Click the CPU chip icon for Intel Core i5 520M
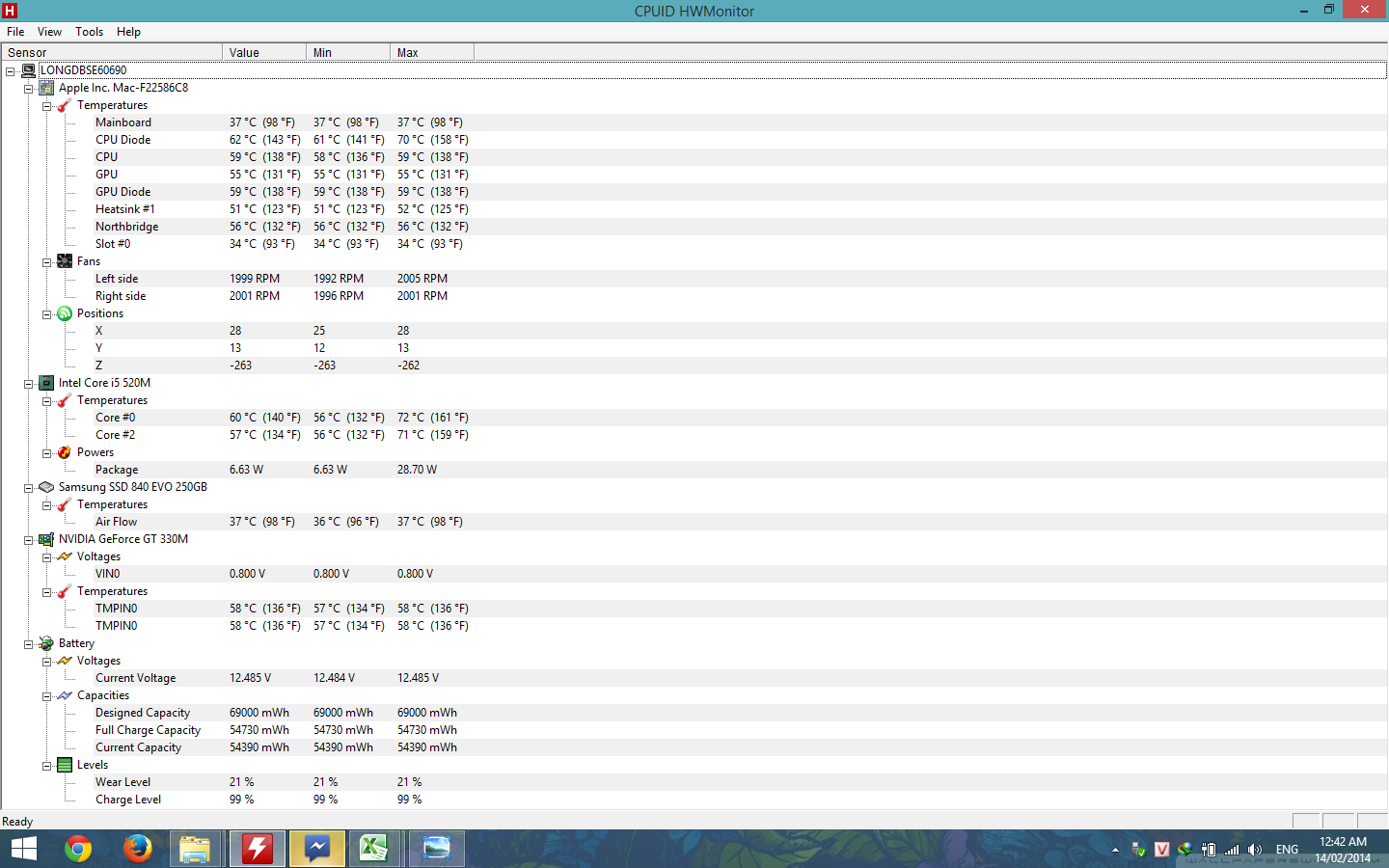 (46, 383)
